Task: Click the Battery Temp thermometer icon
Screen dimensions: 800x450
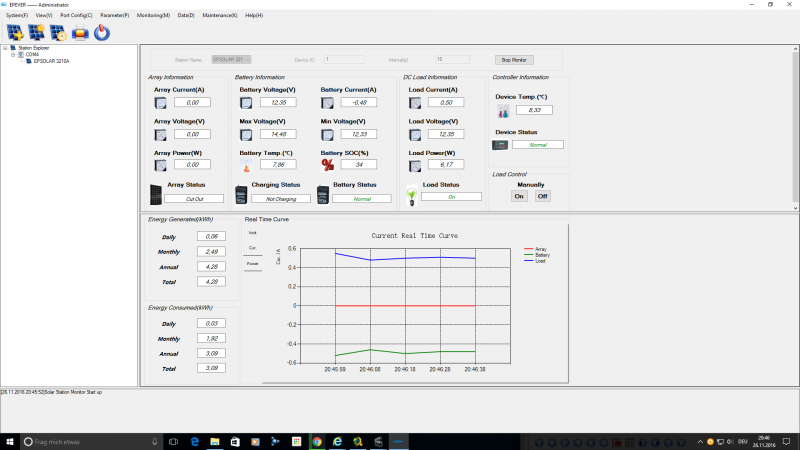Action: [246, 165]
